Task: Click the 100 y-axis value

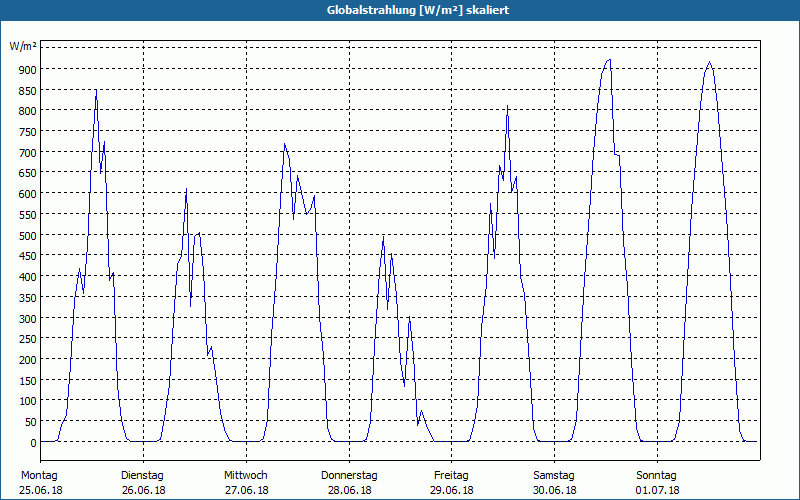Action: tap(28, 401)
